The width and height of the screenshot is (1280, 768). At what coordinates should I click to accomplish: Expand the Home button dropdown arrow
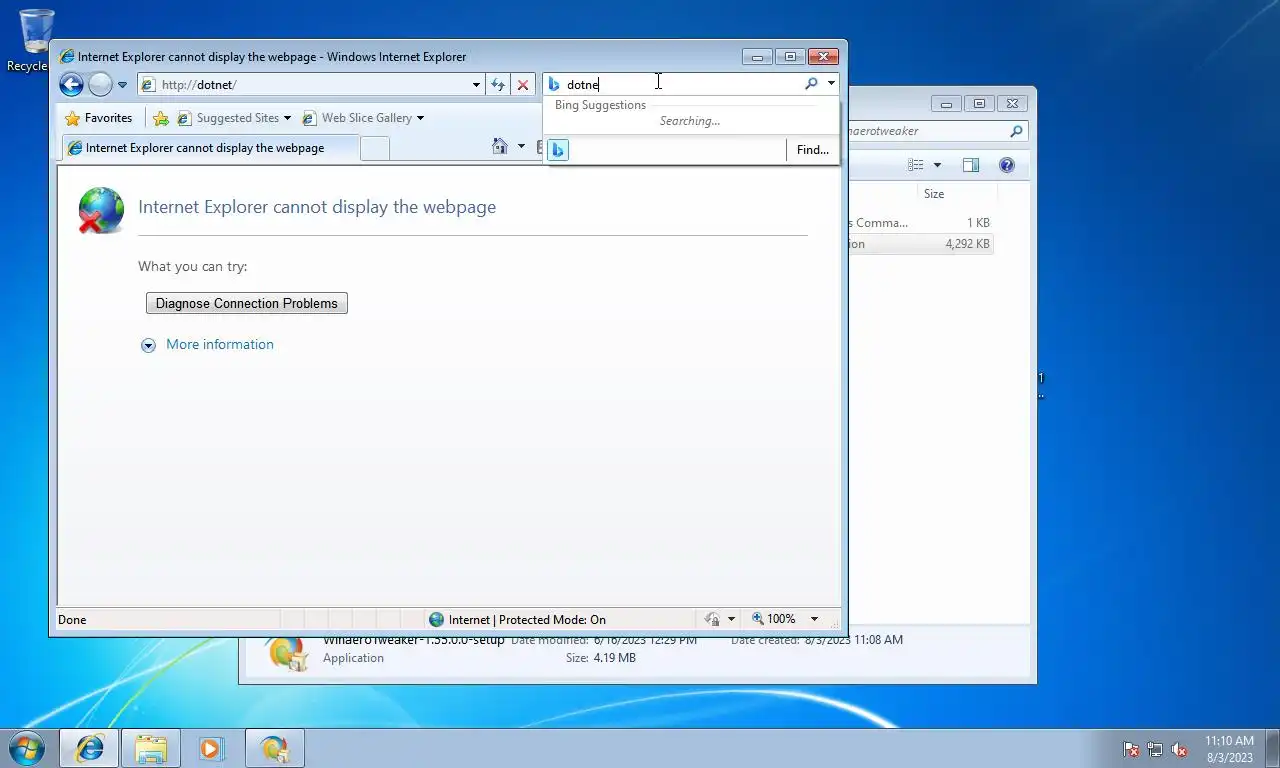(x=521, y=147)
